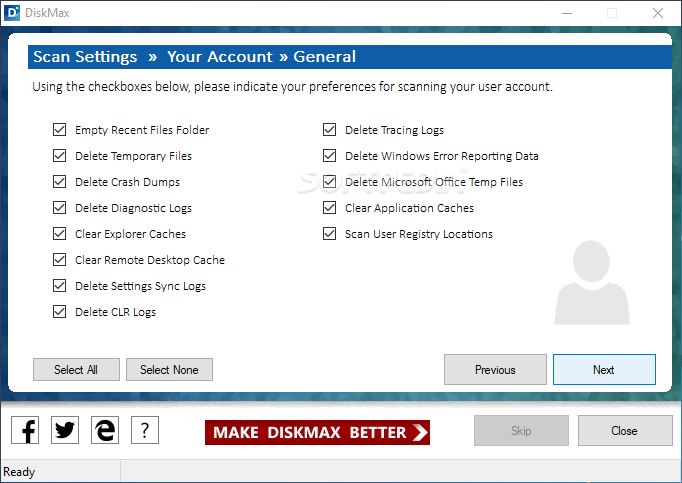682x483 pixels.
Task: Uncheck Scan User Registry Locations
Action: 330,234
